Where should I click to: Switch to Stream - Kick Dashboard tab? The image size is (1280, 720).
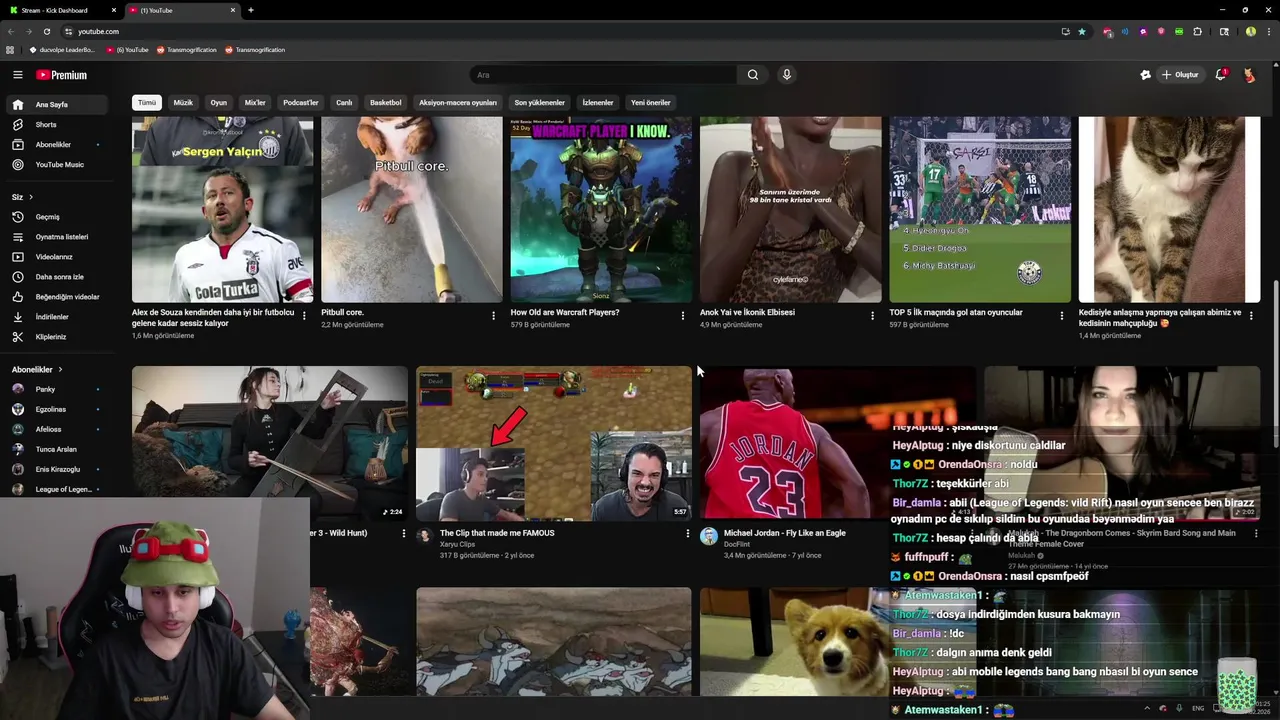[x=60, y=10]
